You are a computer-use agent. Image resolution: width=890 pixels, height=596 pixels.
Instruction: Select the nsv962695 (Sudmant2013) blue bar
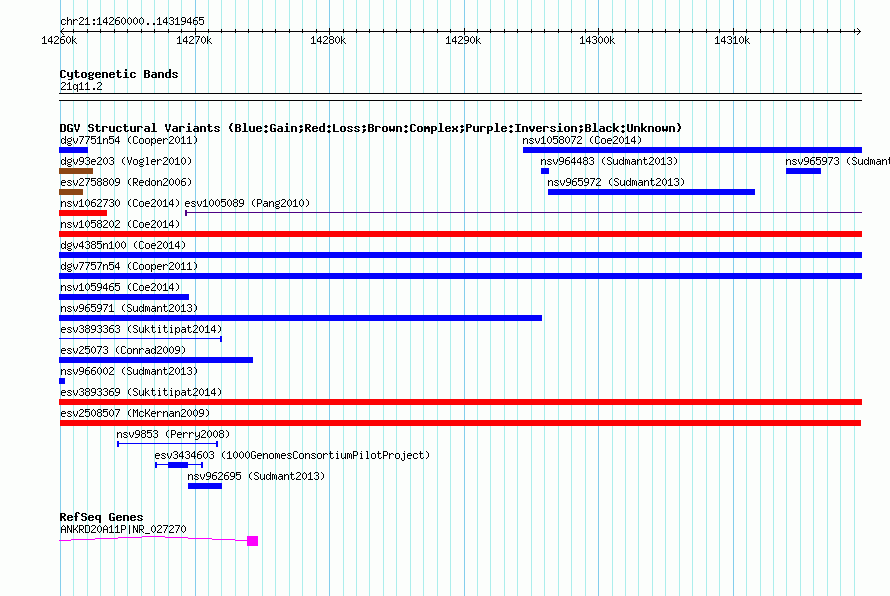pyautogui.click(x=205, y=486)
